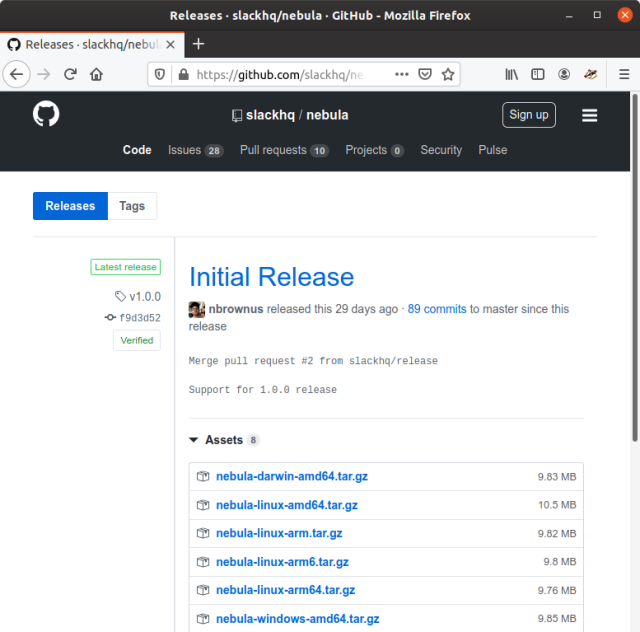
Task: Click the Verified badge
Action: coord(137,340)
